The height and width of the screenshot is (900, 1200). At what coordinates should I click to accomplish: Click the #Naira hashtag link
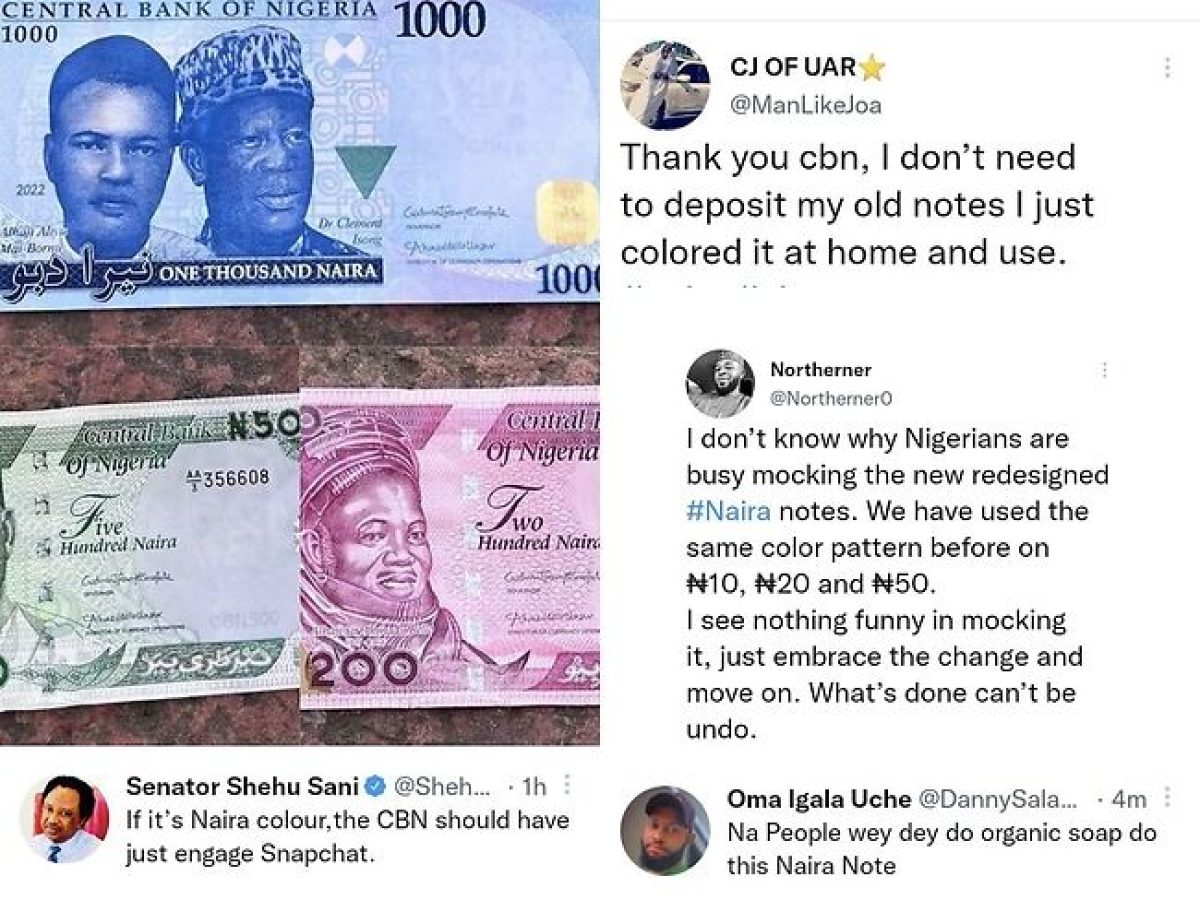(729, 512)
